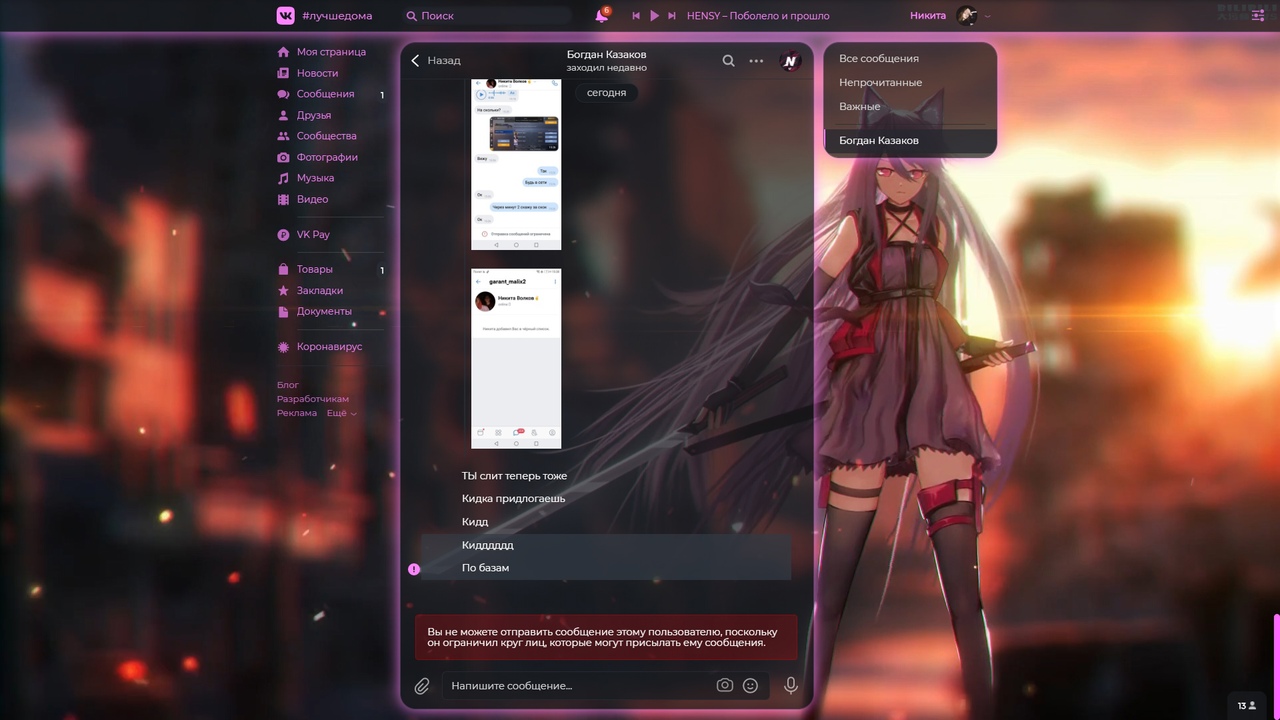Open Сообщения in the left sidebar
The width and height of the screenshot is (1280, 720).
point(325,94)
